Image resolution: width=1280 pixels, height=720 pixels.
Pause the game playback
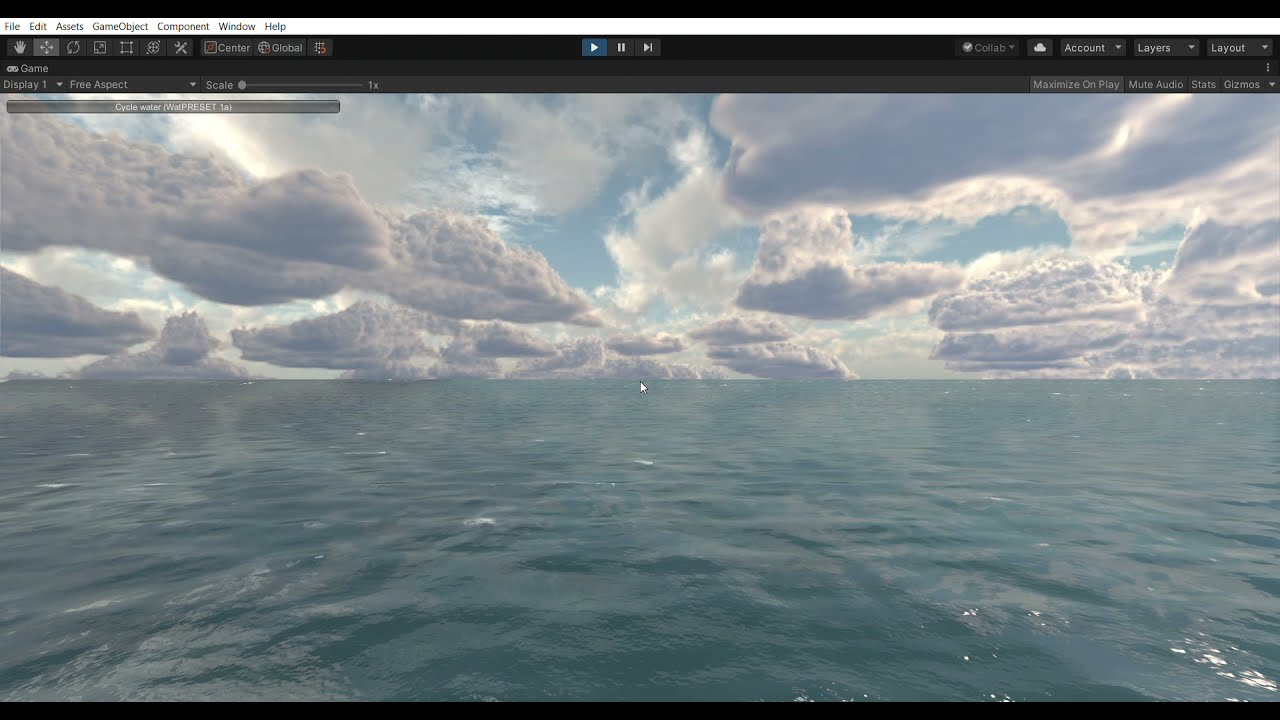click(621, 48)
